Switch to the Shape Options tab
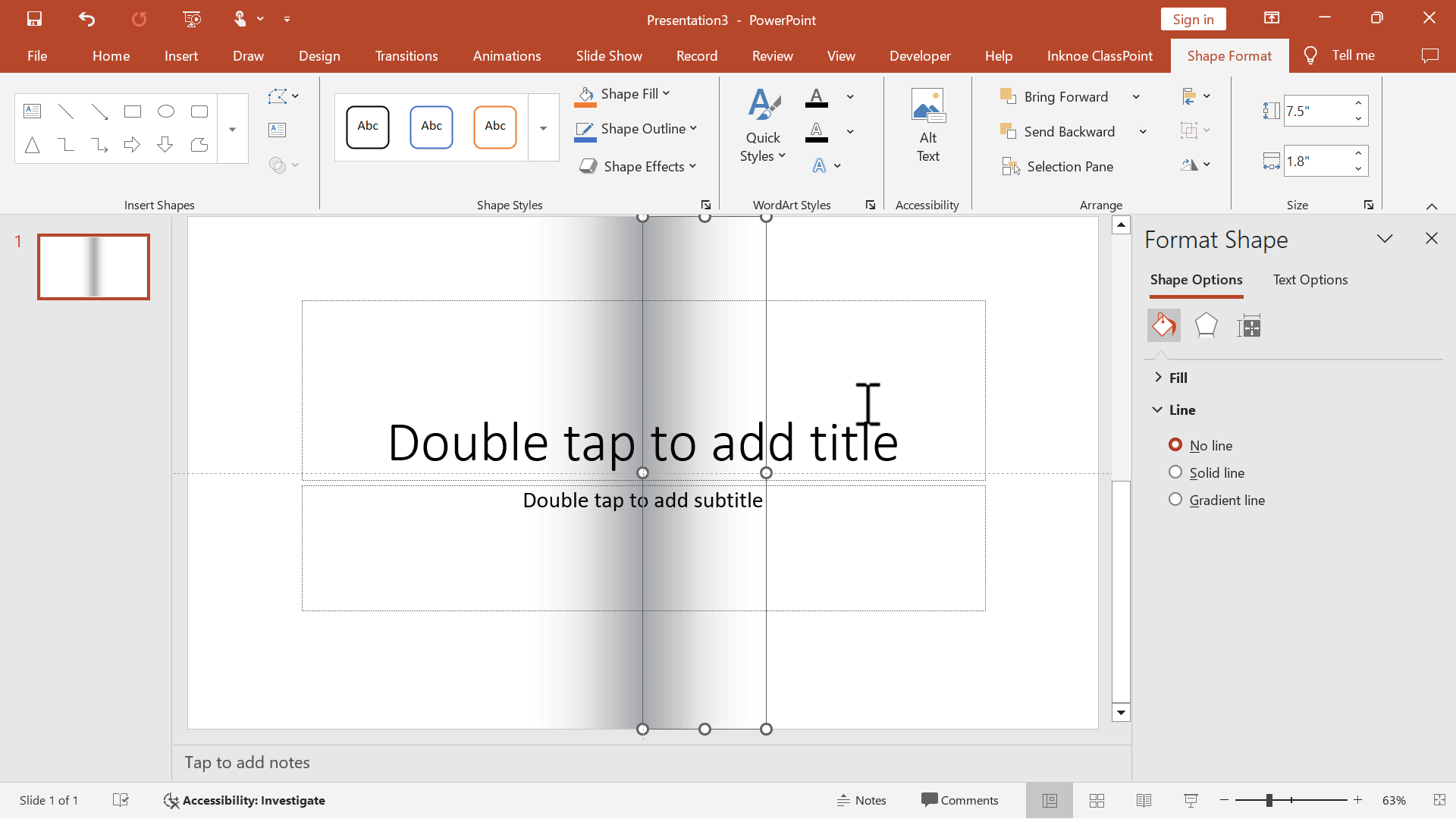The width and height of the screenshot is (1456, 819). click(x=1196, y=279)
